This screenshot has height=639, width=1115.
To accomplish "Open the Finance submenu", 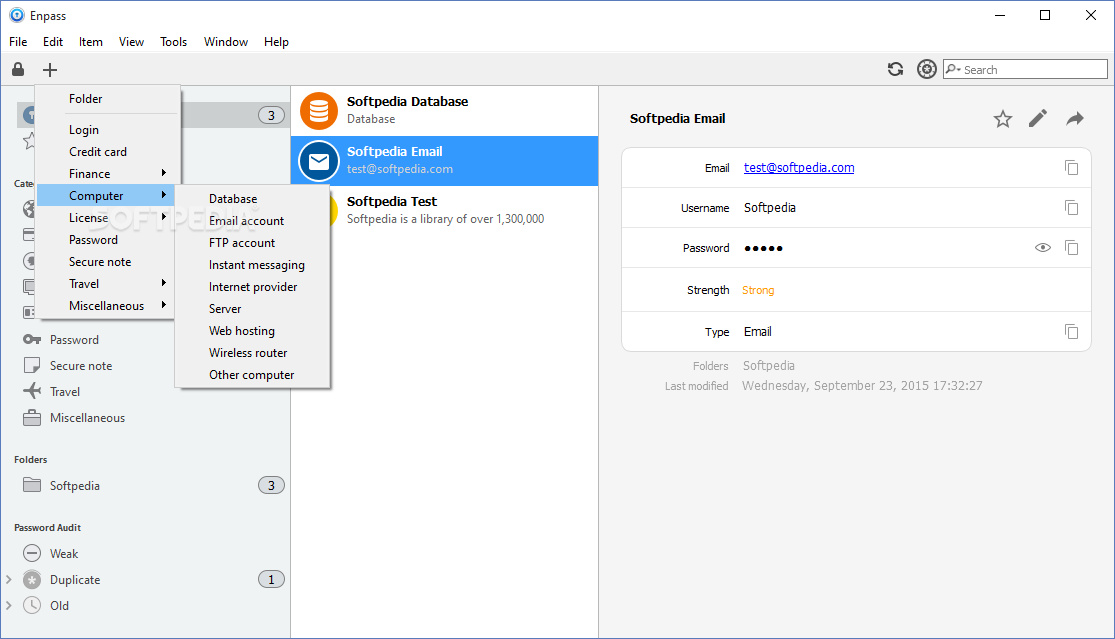I will tap(107, 173).
